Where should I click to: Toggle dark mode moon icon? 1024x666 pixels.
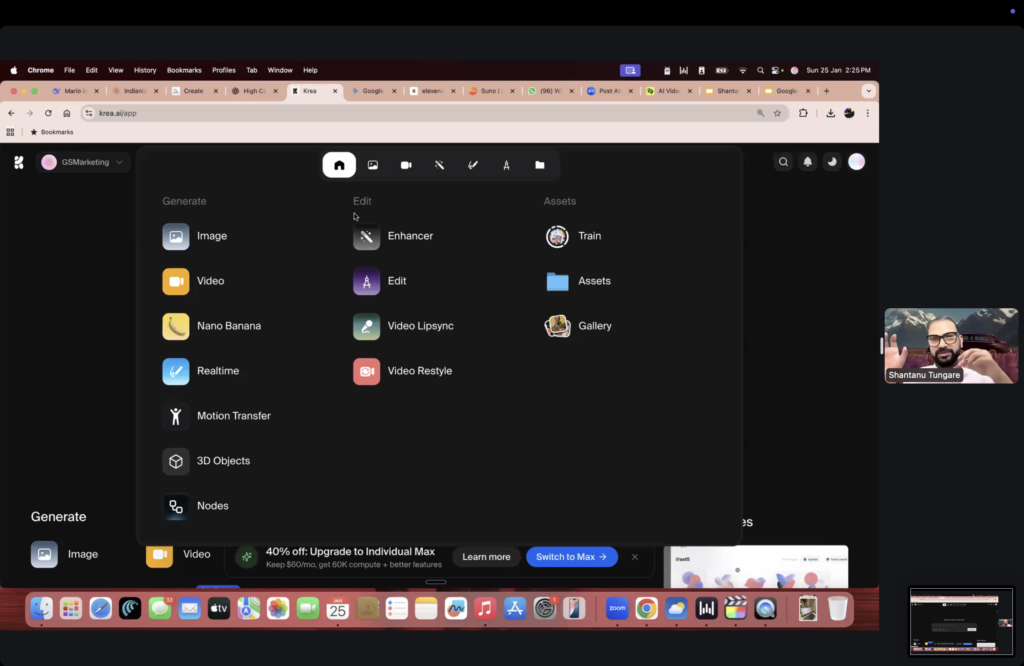click(x=831, y=162)
